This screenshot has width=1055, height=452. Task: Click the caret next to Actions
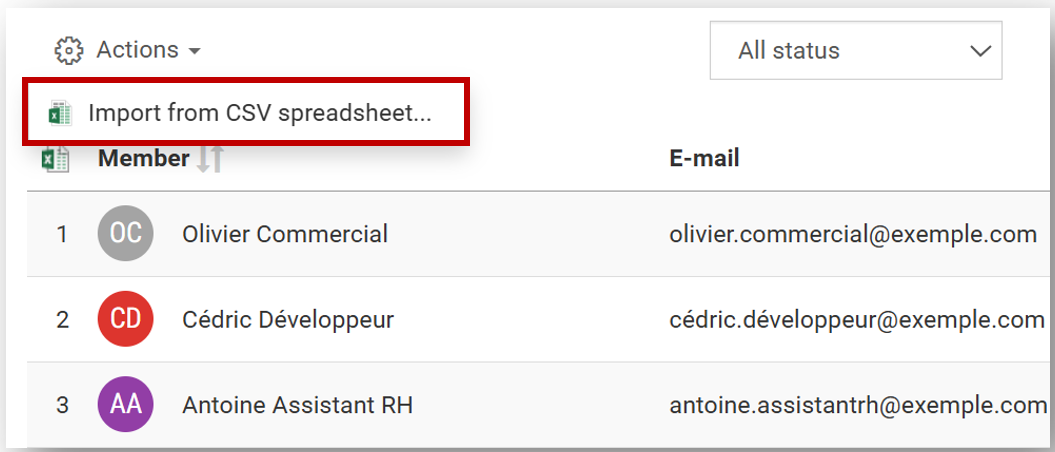(x=194, y=51)
